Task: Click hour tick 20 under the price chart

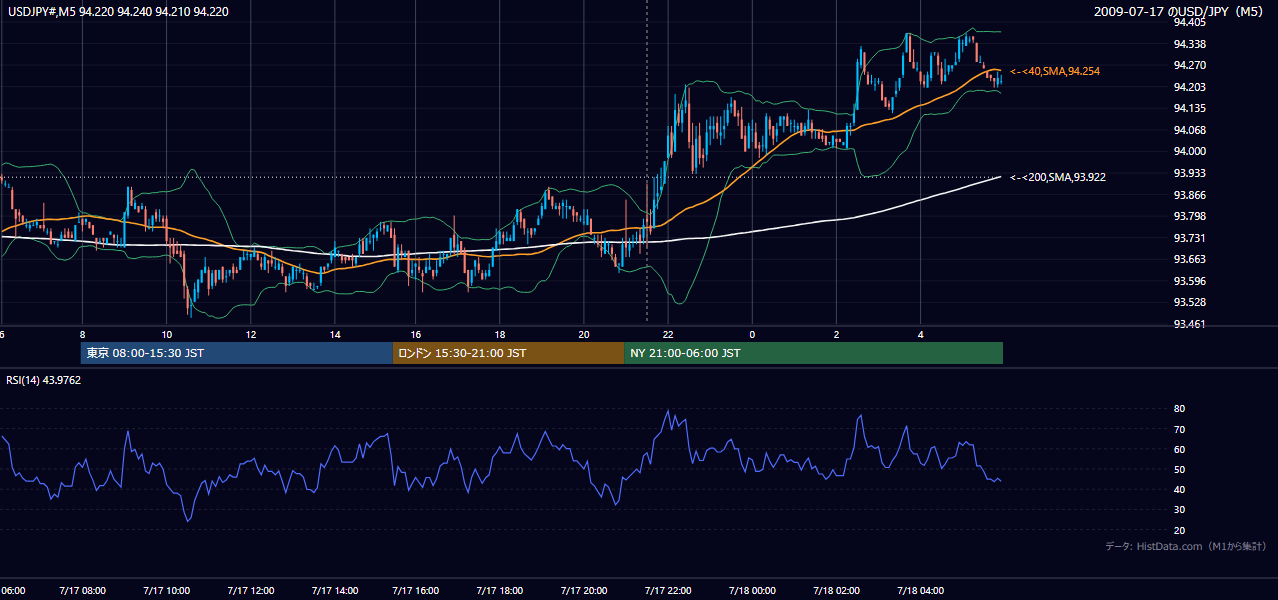Action: (x=584, y=334)
